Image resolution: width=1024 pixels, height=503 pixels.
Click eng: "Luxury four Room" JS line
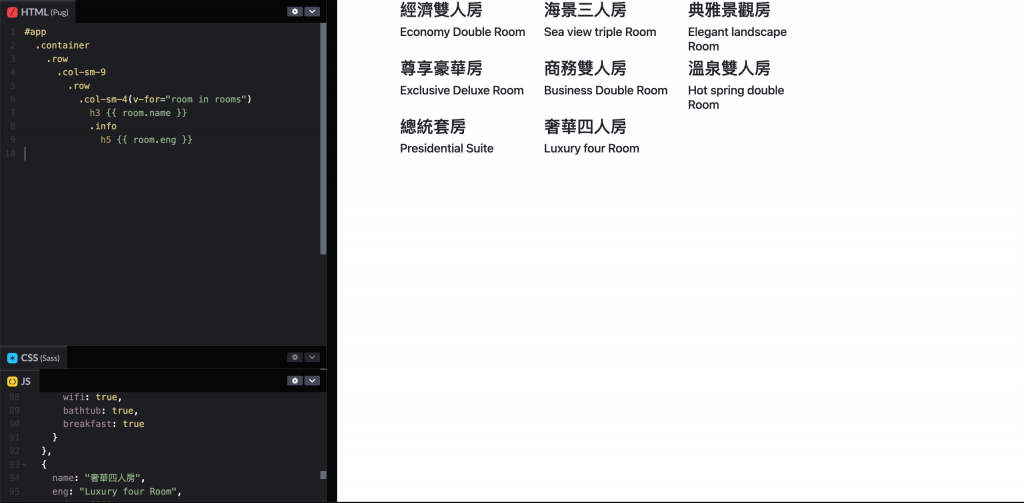[117, 491]
